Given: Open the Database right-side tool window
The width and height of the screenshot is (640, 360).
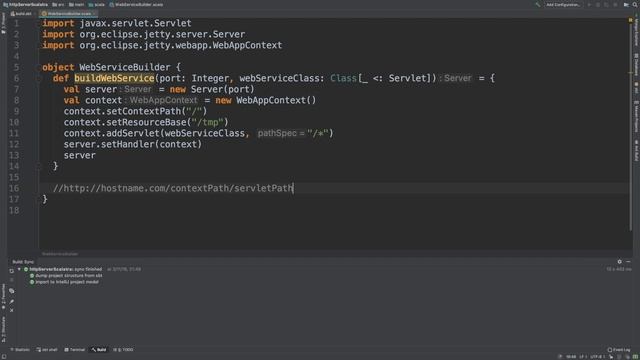Looking at the screenshot, I should 636,64.
